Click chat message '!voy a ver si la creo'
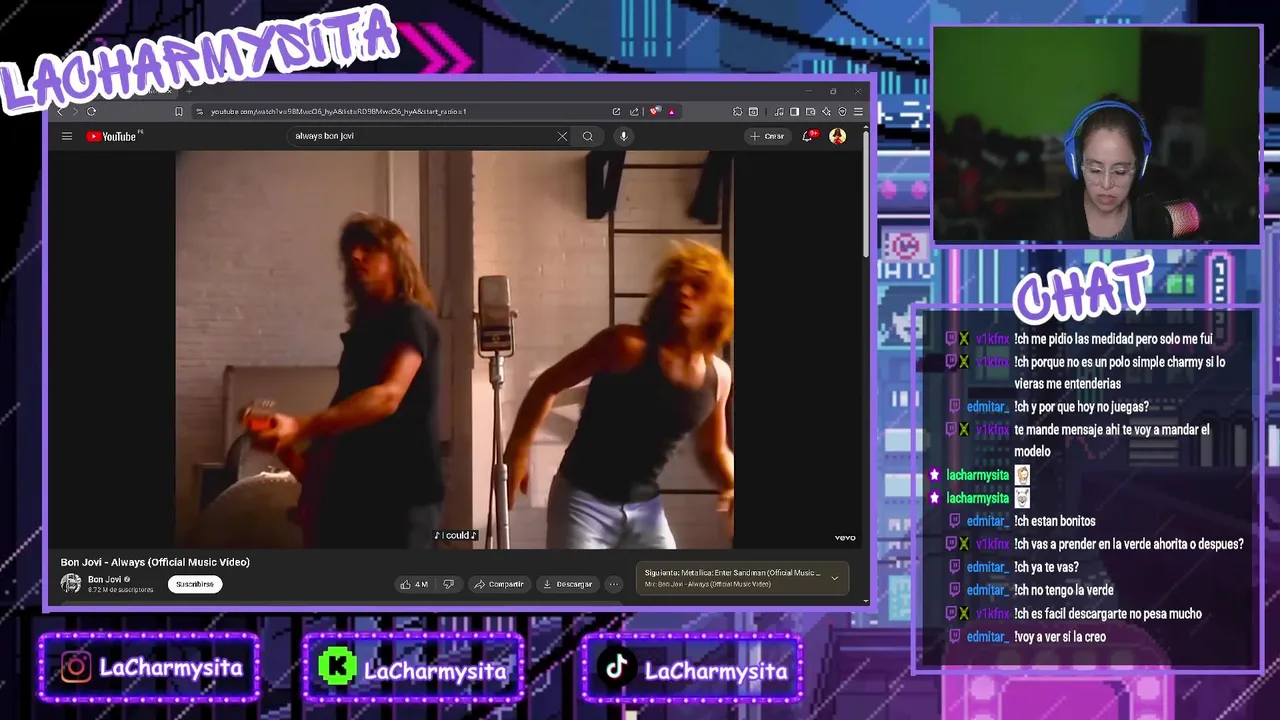Viewport: 1280px width, 720px height. tap(1060, 636)
